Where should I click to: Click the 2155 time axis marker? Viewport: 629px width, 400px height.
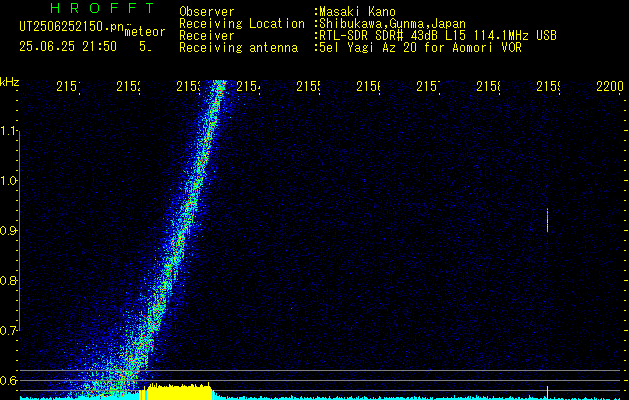point(308,86)
